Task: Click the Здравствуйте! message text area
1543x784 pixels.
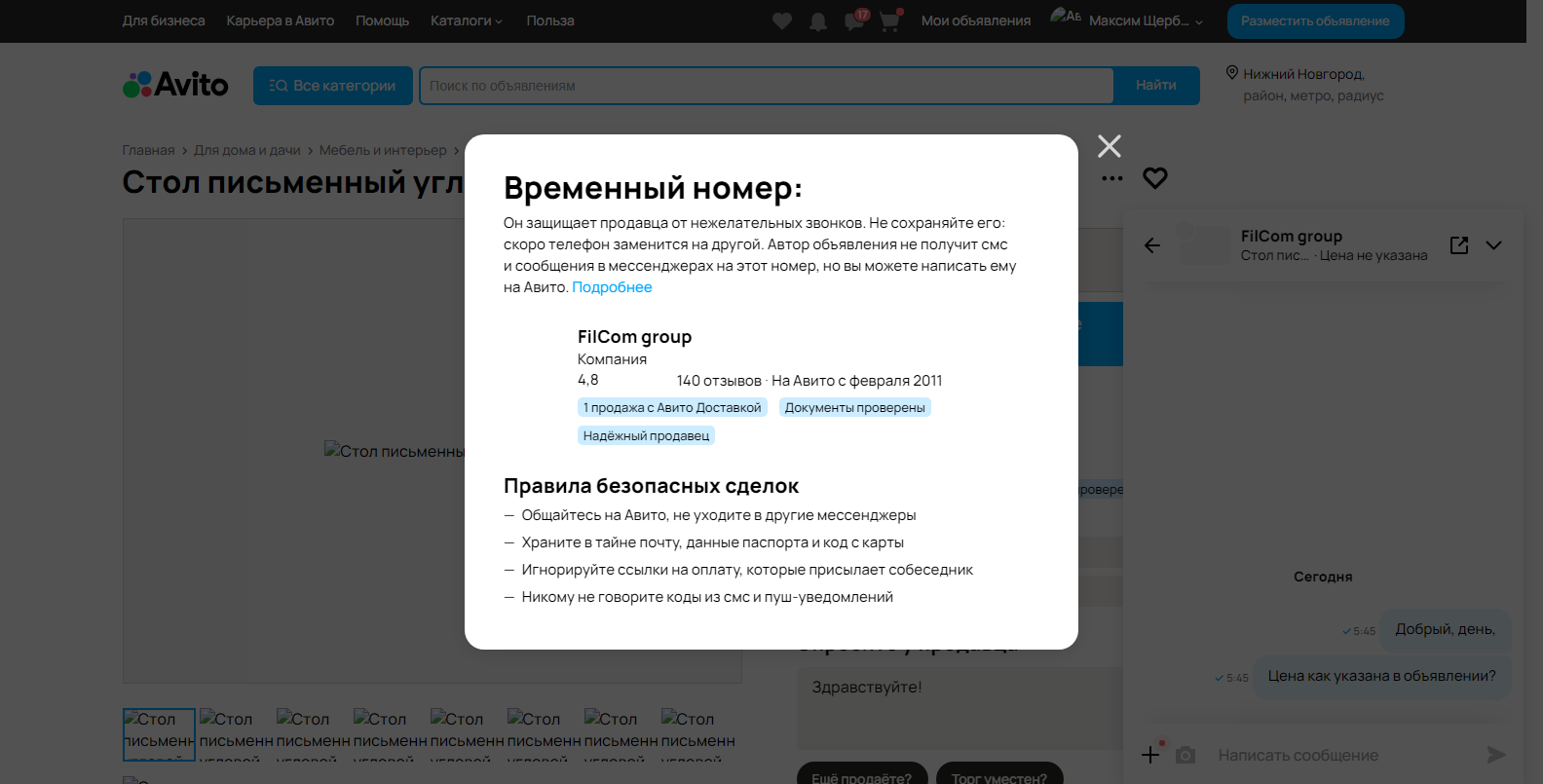Action: 960,707
